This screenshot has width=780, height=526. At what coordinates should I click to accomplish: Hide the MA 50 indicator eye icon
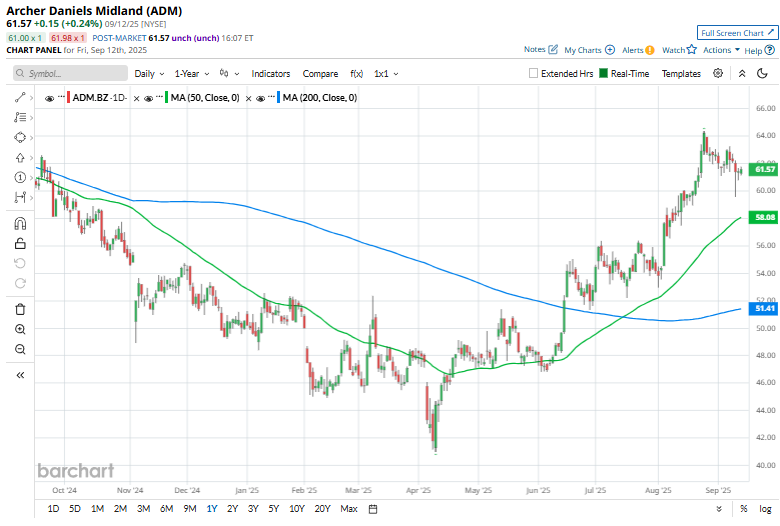148,98
